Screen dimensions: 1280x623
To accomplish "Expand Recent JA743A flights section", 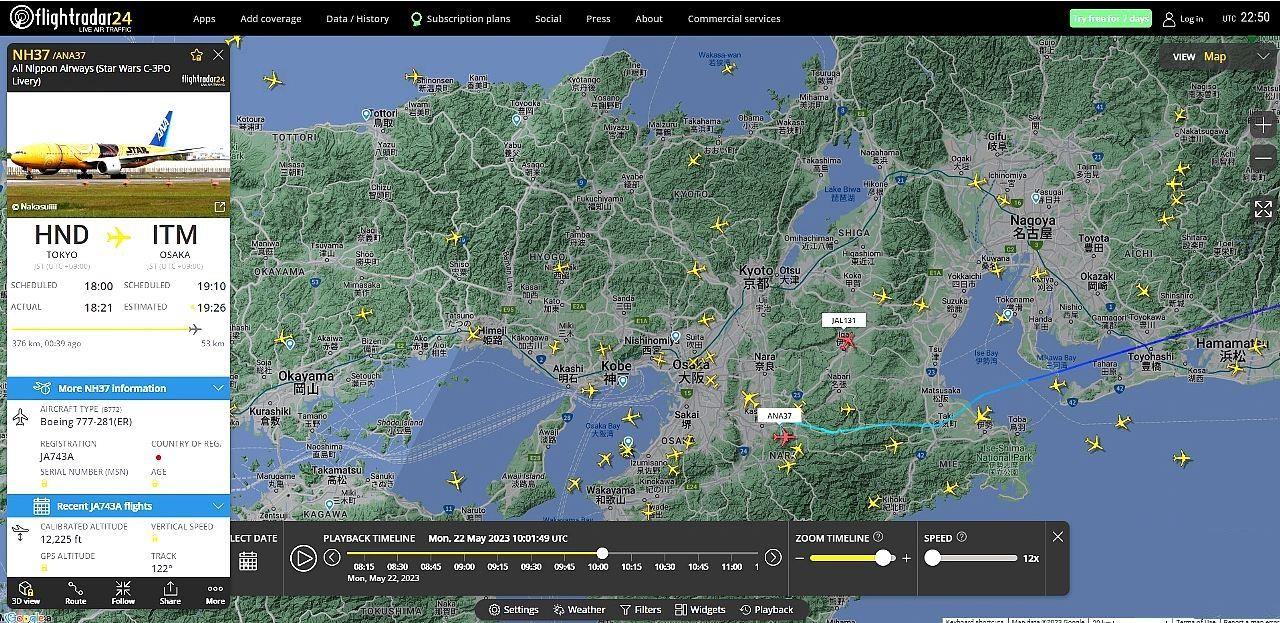I will tap(118, 506).
